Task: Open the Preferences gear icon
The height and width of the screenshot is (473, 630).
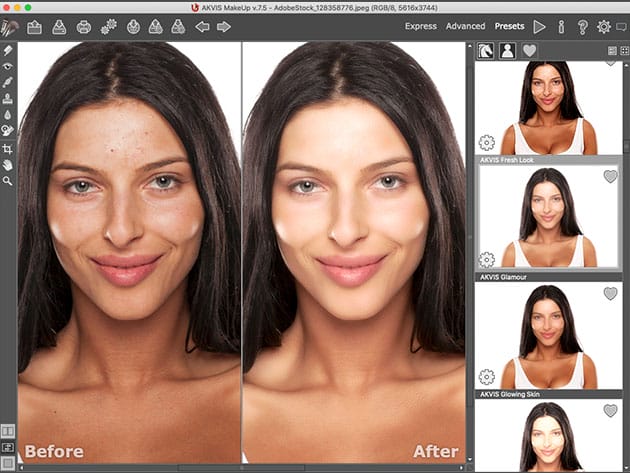Action: click(604, 27)
